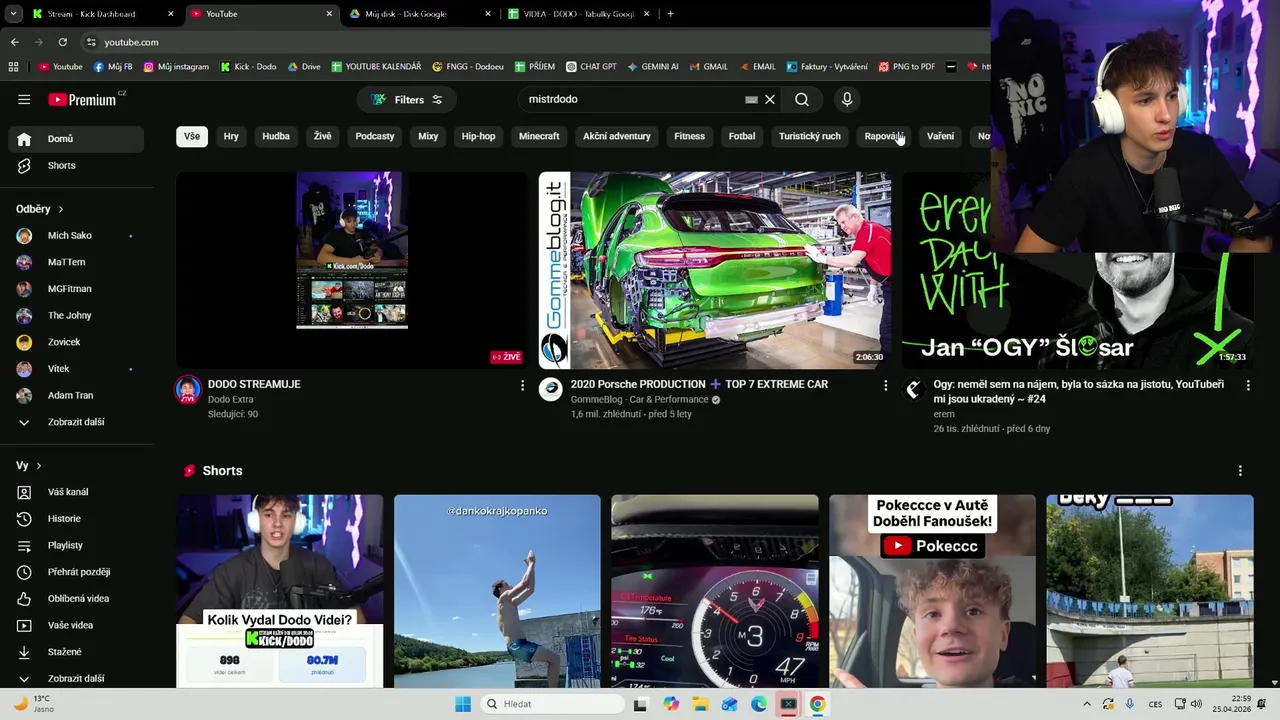
Task: Start voice search with microphone
Action: click(847, 99)
